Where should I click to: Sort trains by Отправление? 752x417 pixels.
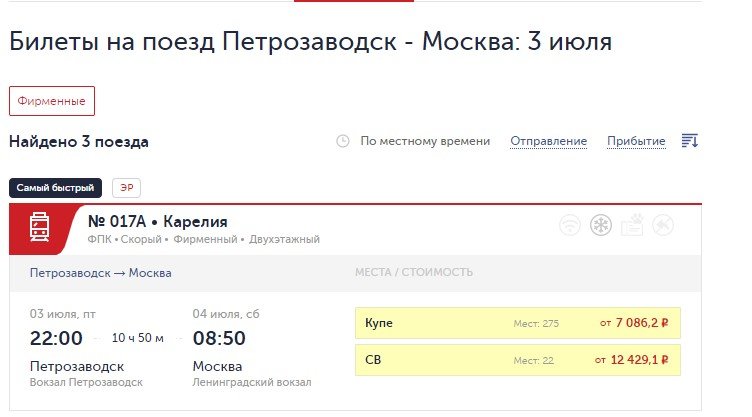[548, 142]
